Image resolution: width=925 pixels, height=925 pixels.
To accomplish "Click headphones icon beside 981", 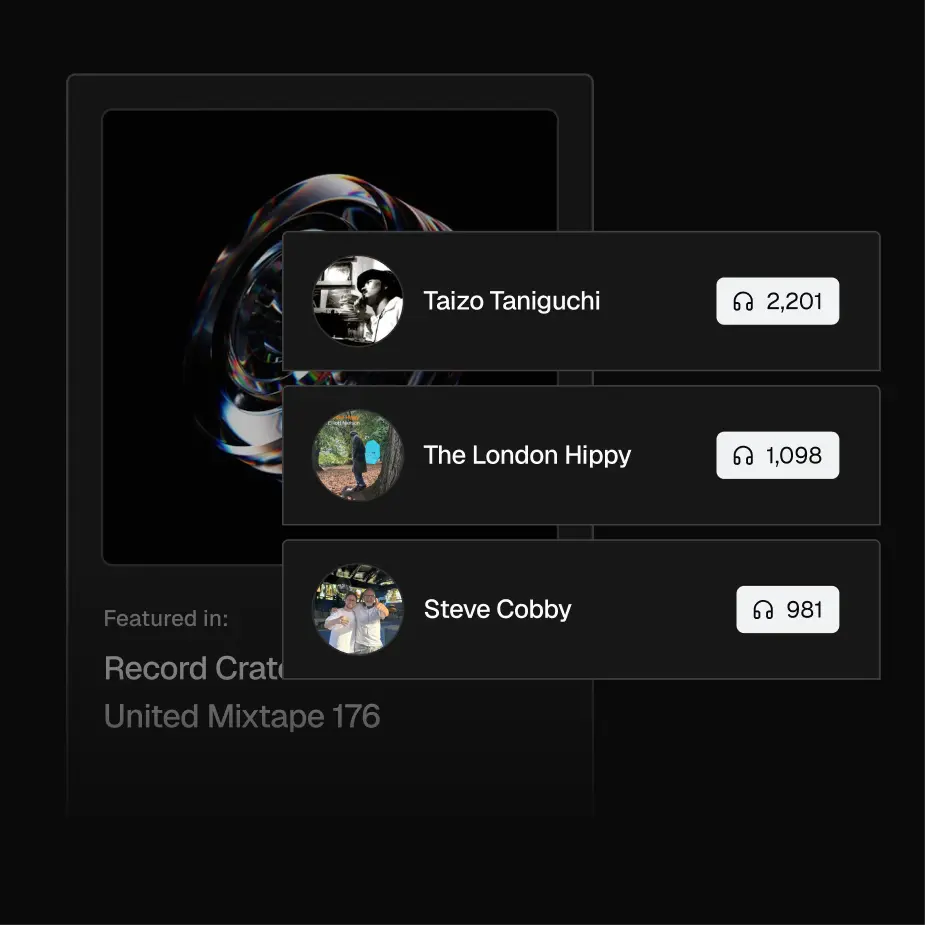I will [763, 609].
